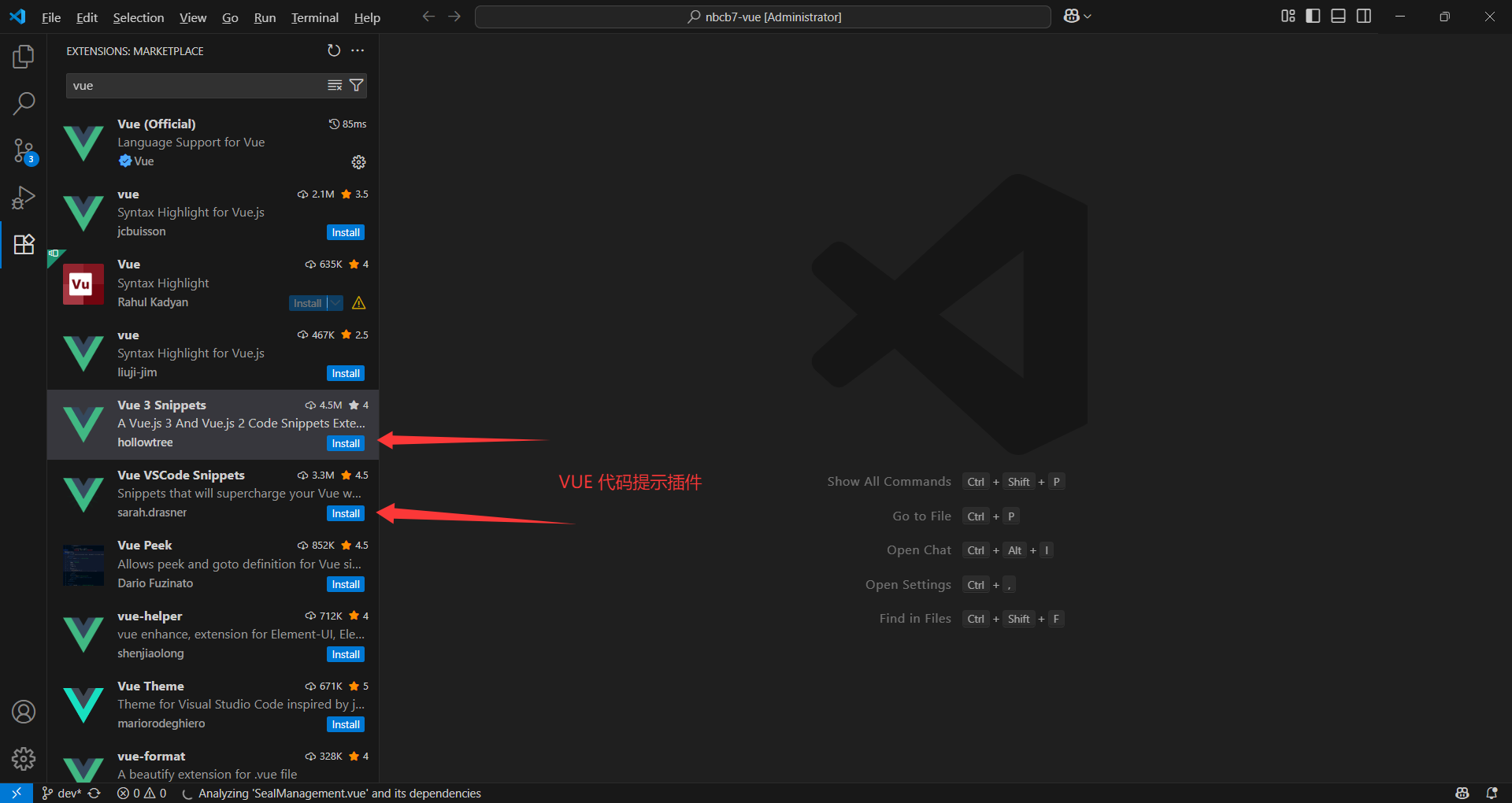The width and height of the screenshot is (1512, 803).
Task: Open Vue (Official) extension details
Action: point(213,142)
